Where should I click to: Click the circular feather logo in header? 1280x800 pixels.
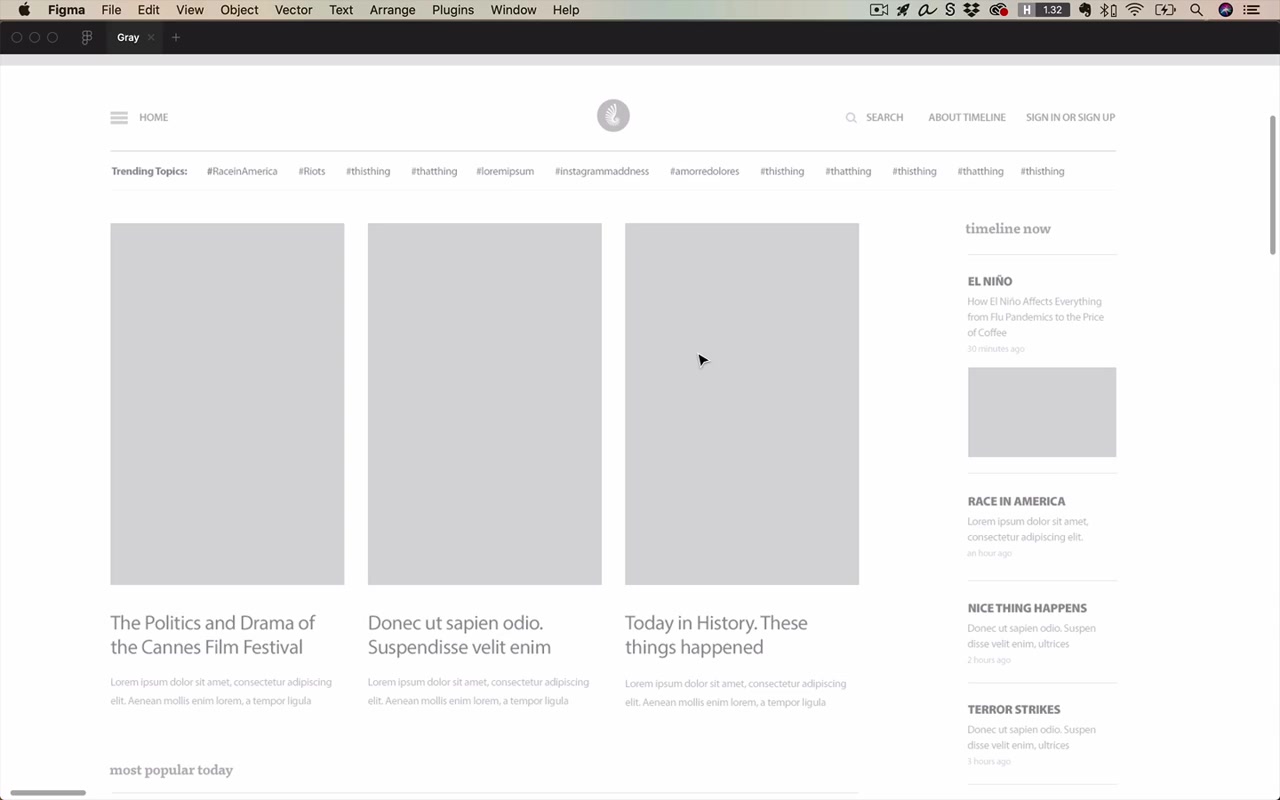pyautogui.click(x=613, y=115)
